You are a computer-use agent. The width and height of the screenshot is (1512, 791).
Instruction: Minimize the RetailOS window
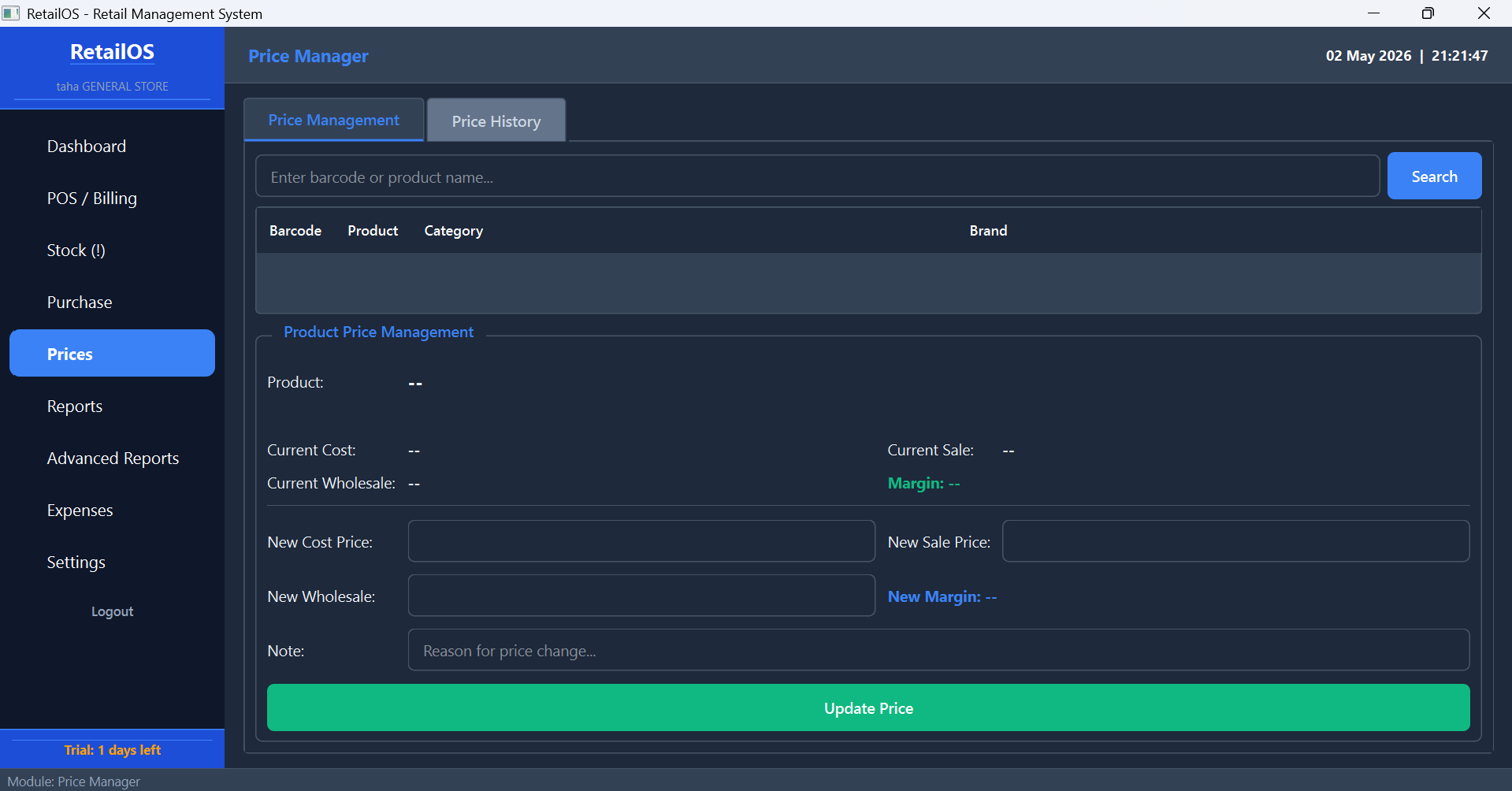[1373, 13]
